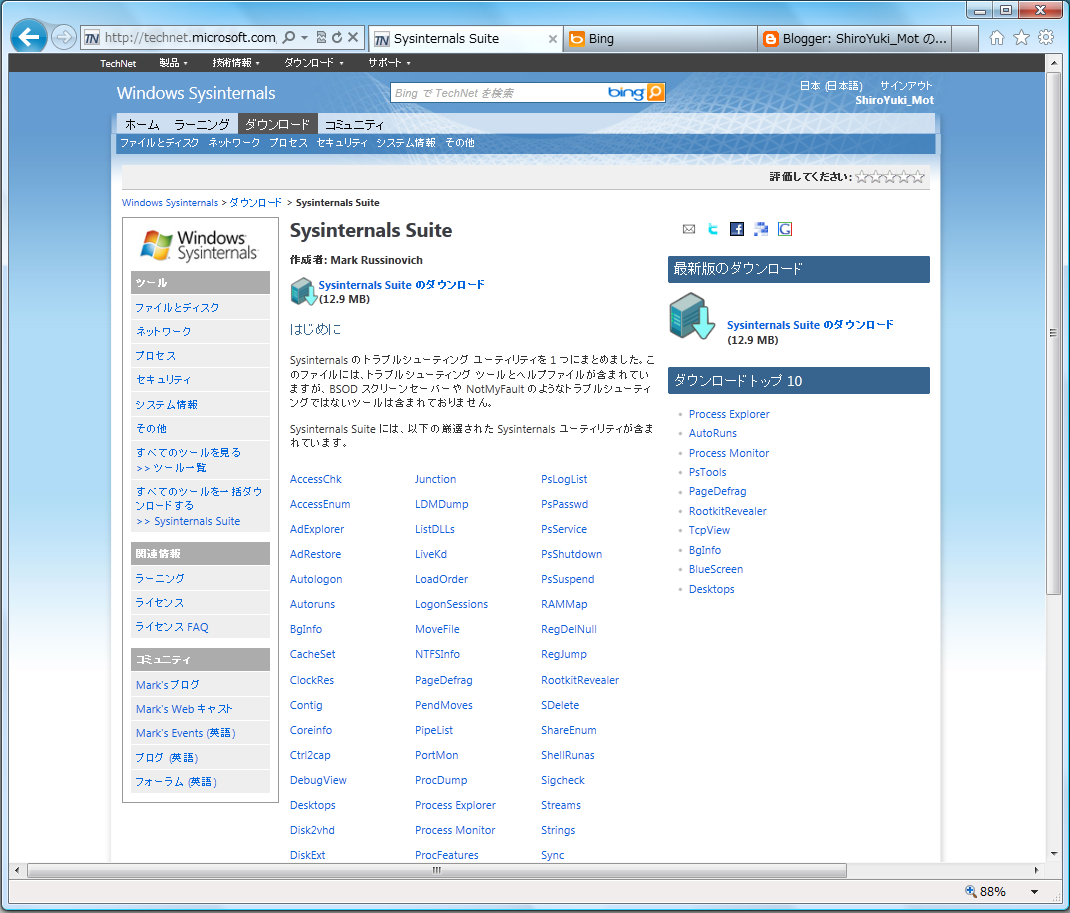The width and height of the screenshot is (1070, 913).
Task: Share the article on Facebook
Action: [737, 229]
